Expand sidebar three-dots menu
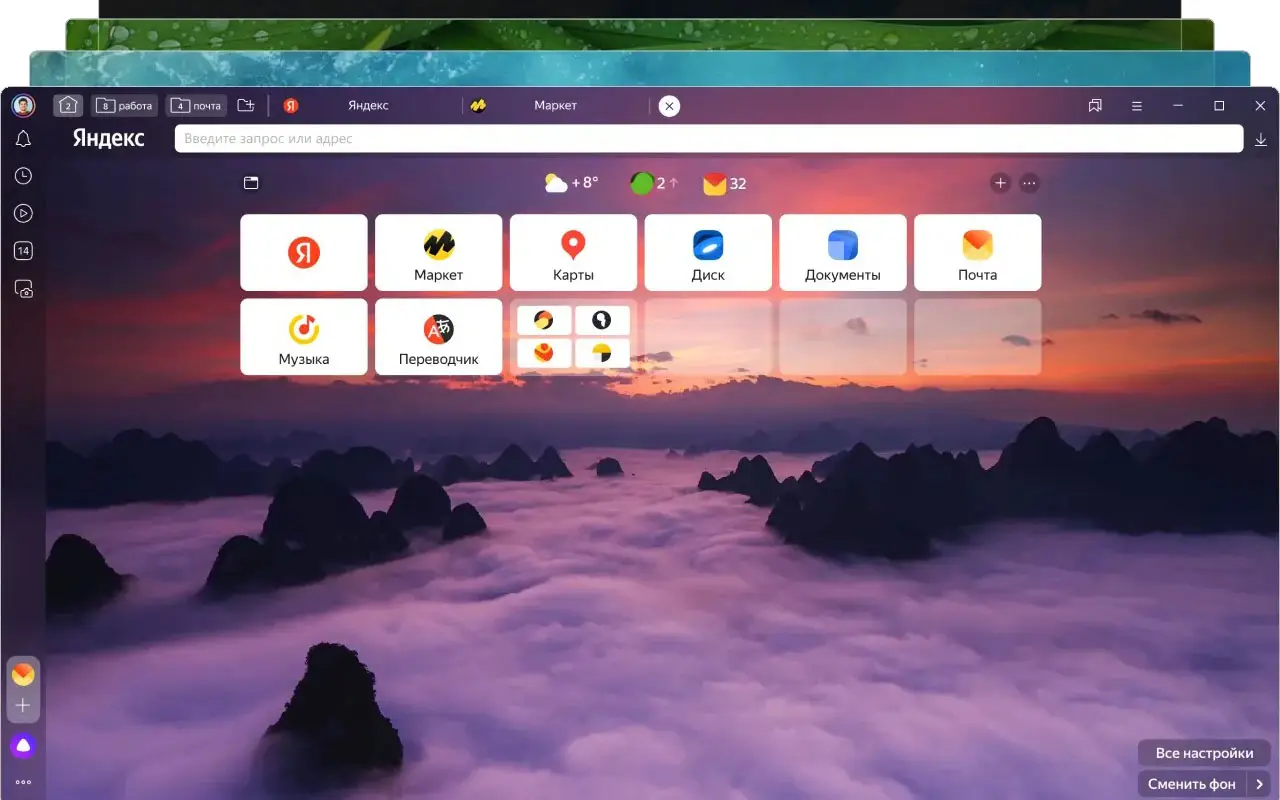The image size is (1280, 800). coord(23,782)
